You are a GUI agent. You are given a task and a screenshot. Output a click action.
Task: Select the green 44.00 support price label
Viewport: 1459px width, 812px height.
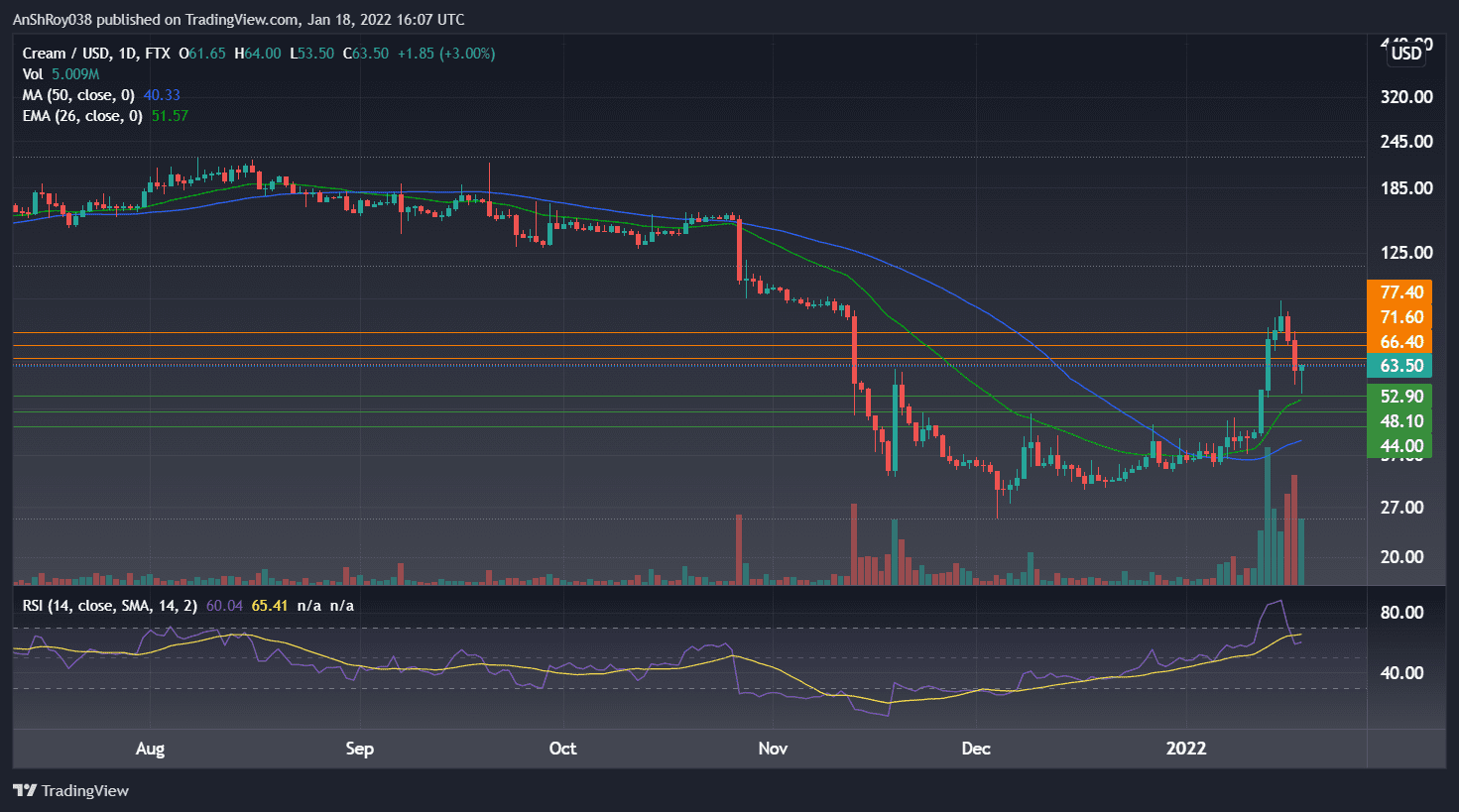coord(1399,445)
